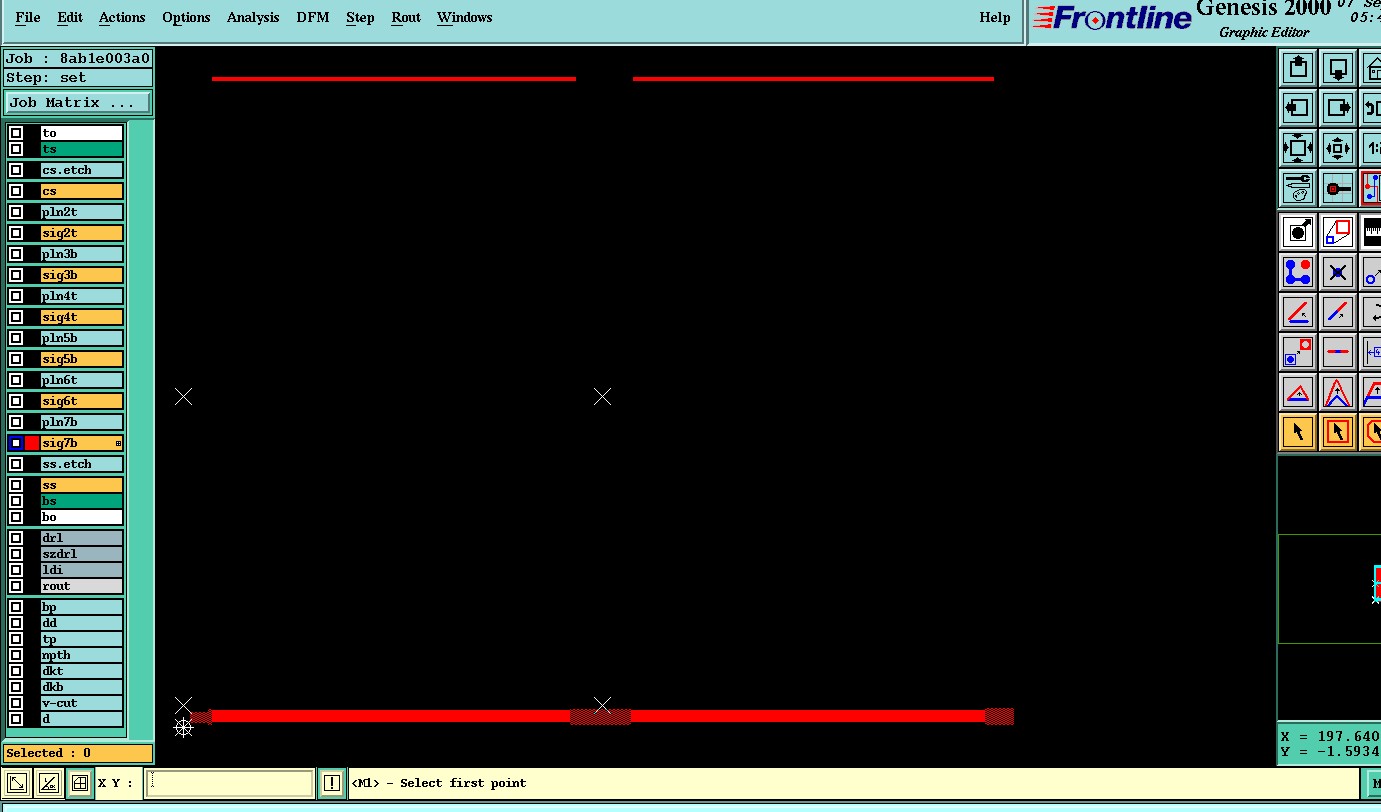Open the wrench and palette tools icon
This screenshot has width=1381, height=812.
point(1297,188)
